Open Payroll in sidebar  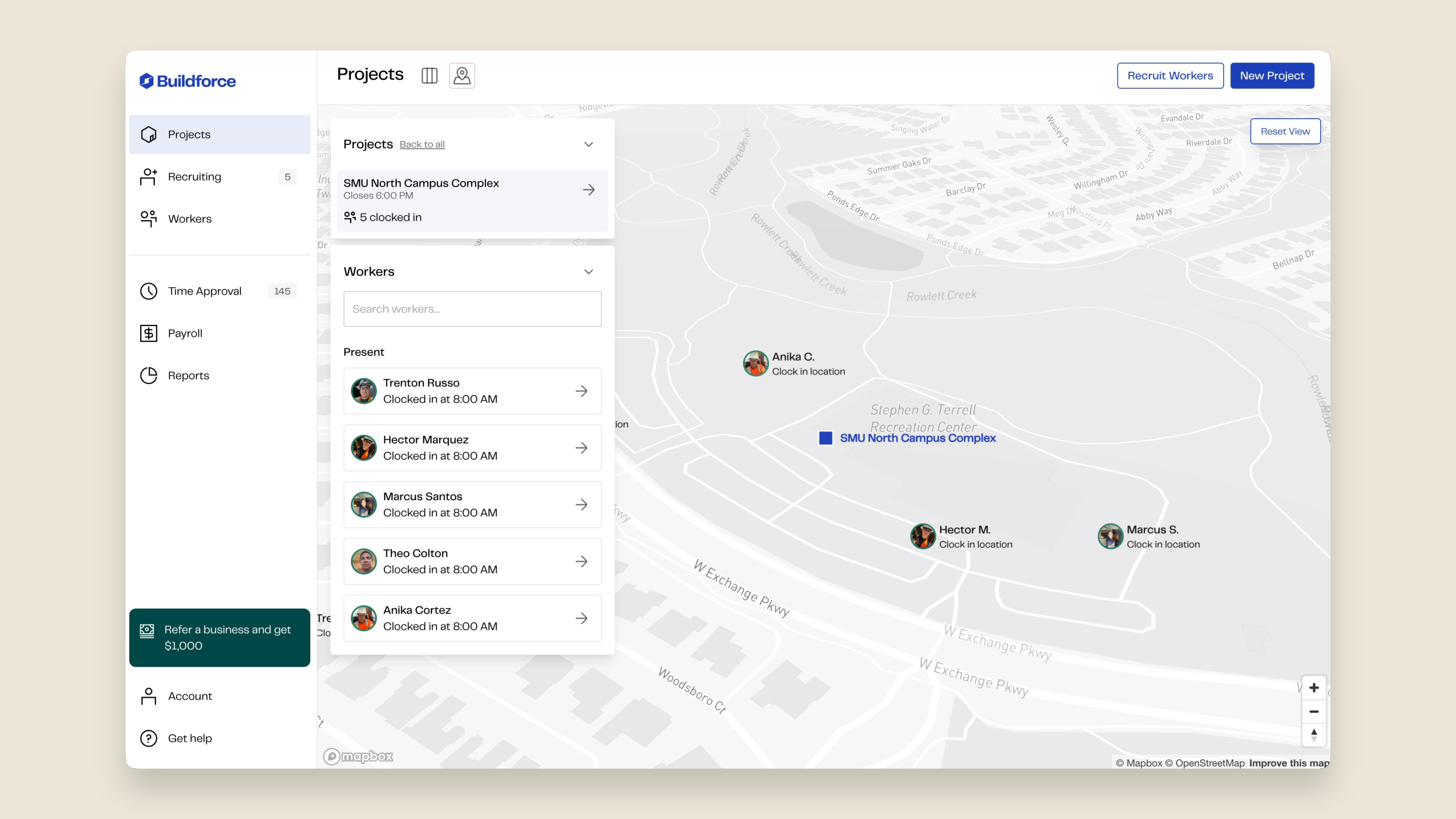point(219,334)
